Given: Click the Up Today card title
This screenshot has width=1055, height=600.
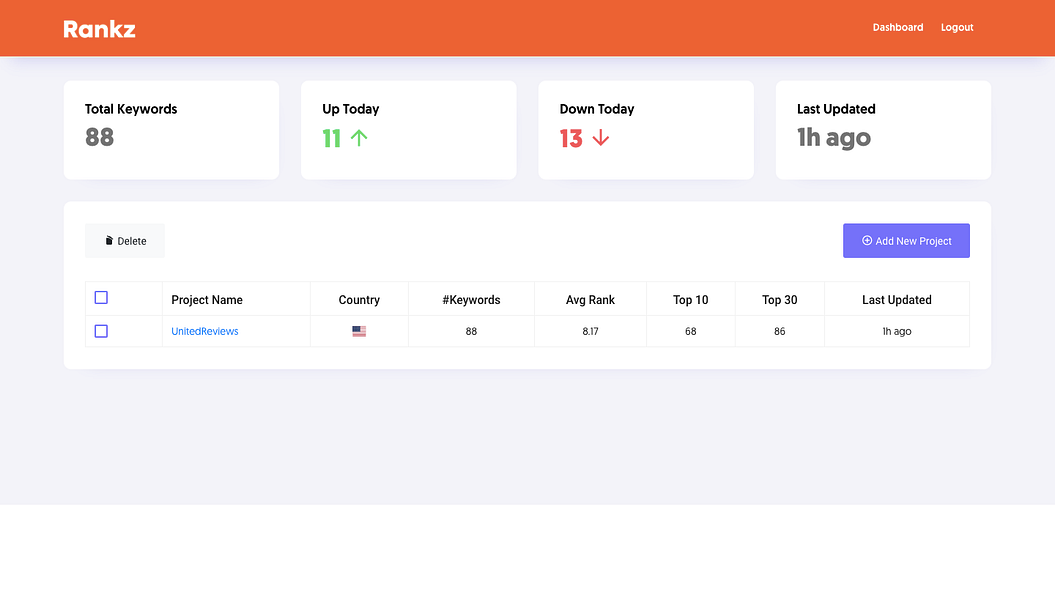Looking at the screenshot, I should point(351,109).
